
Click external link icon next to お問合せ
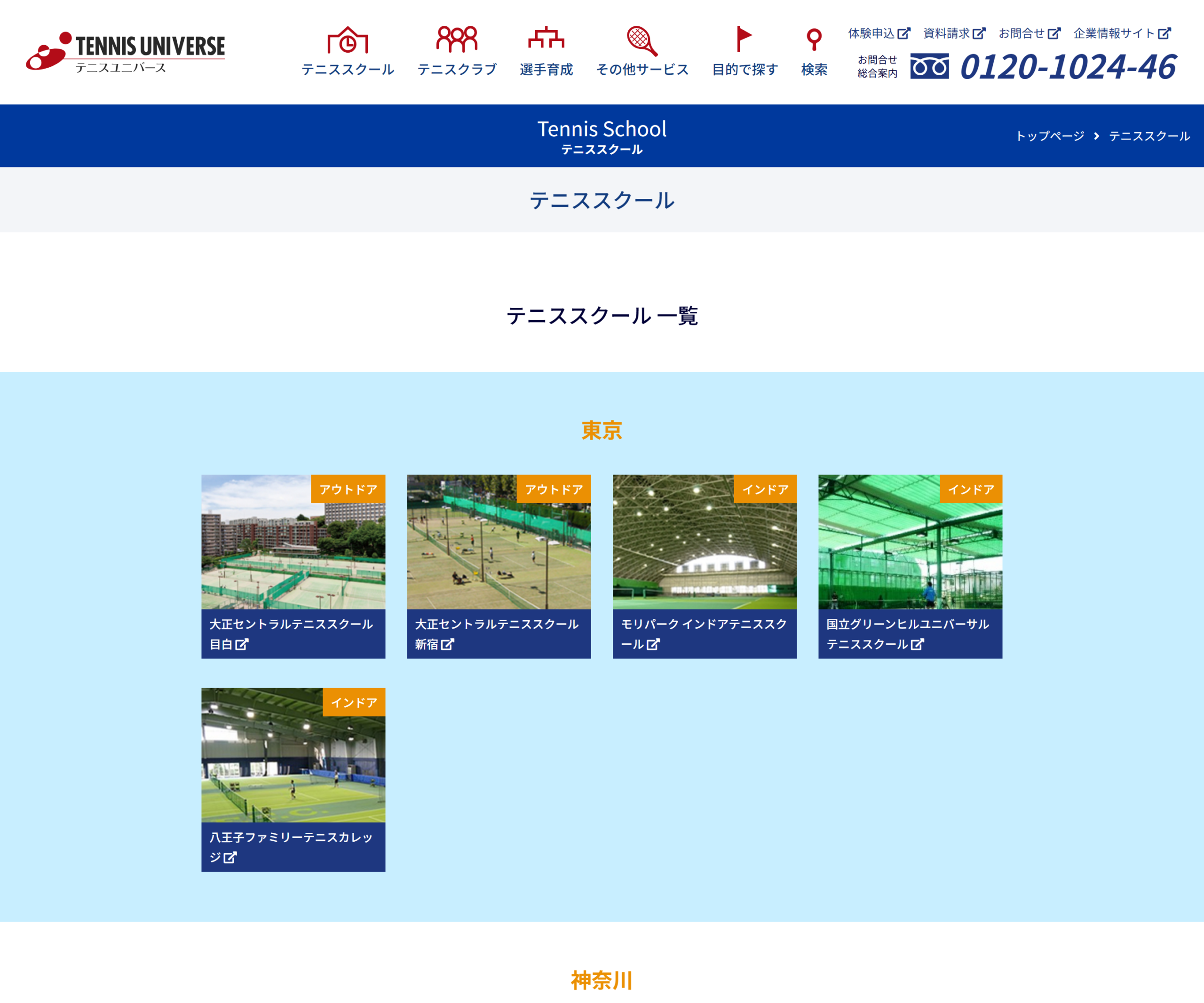click(1054, 33)
